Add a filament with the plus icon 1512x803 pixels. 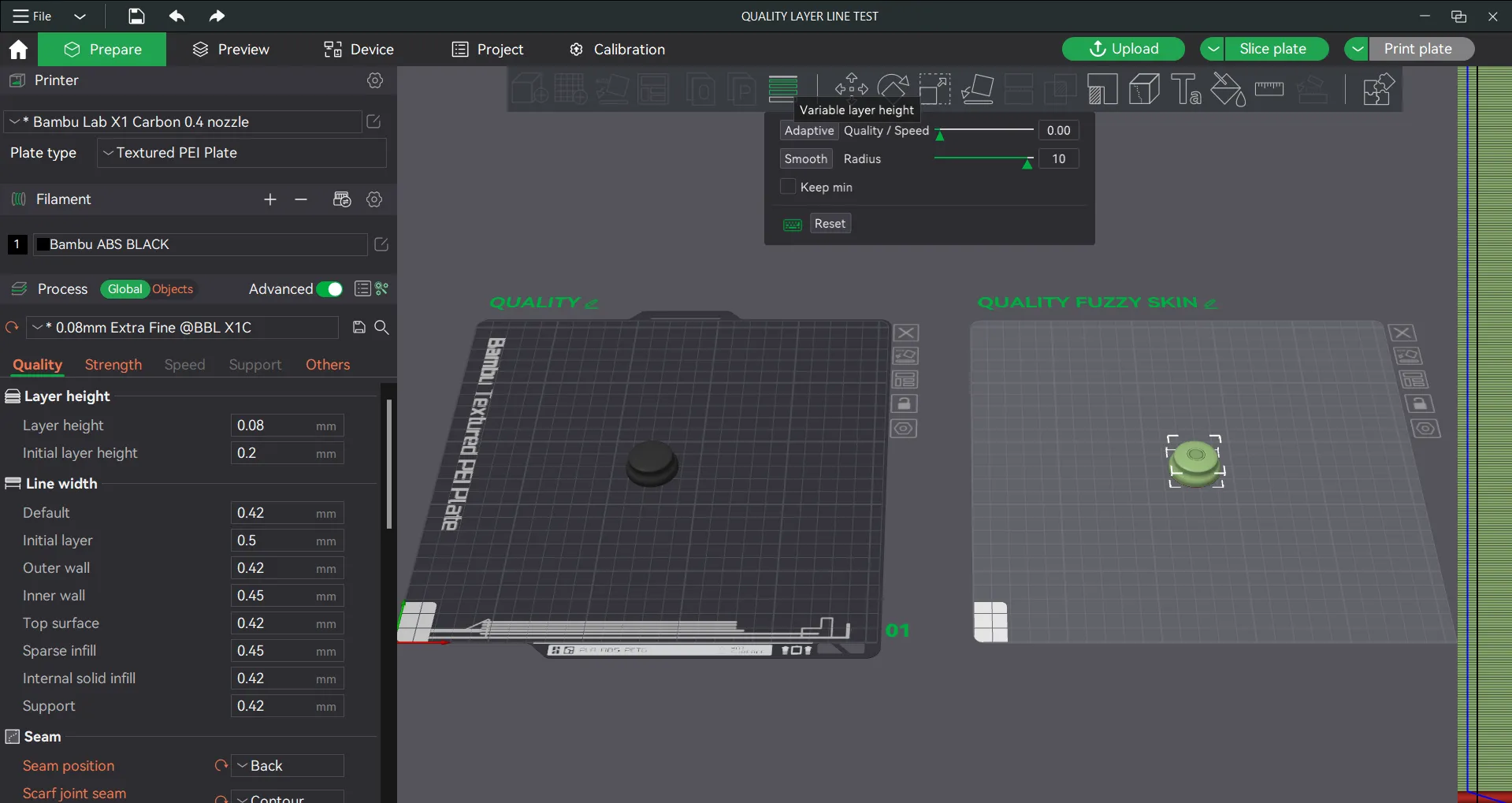tap(270, 199)
